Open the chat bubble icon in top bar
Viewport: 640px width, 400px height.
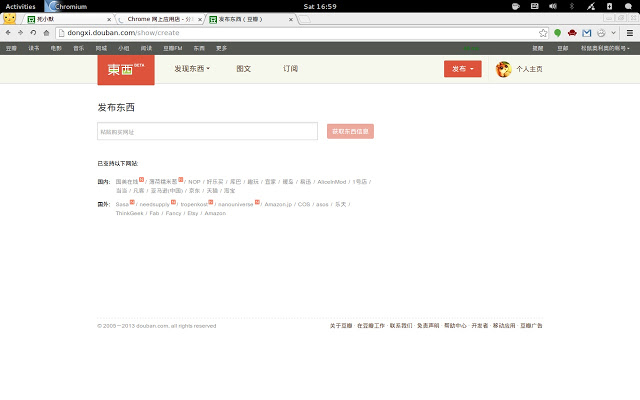(629, 6)
